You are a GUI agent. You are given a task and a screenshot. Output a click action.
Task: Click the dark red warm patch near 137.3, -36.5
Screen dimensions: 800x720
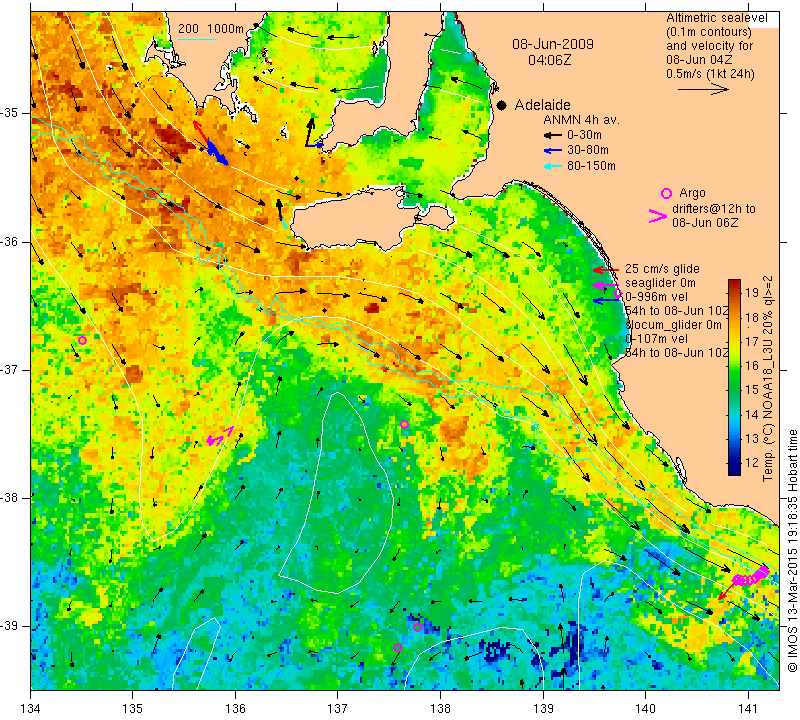point(372,308)
